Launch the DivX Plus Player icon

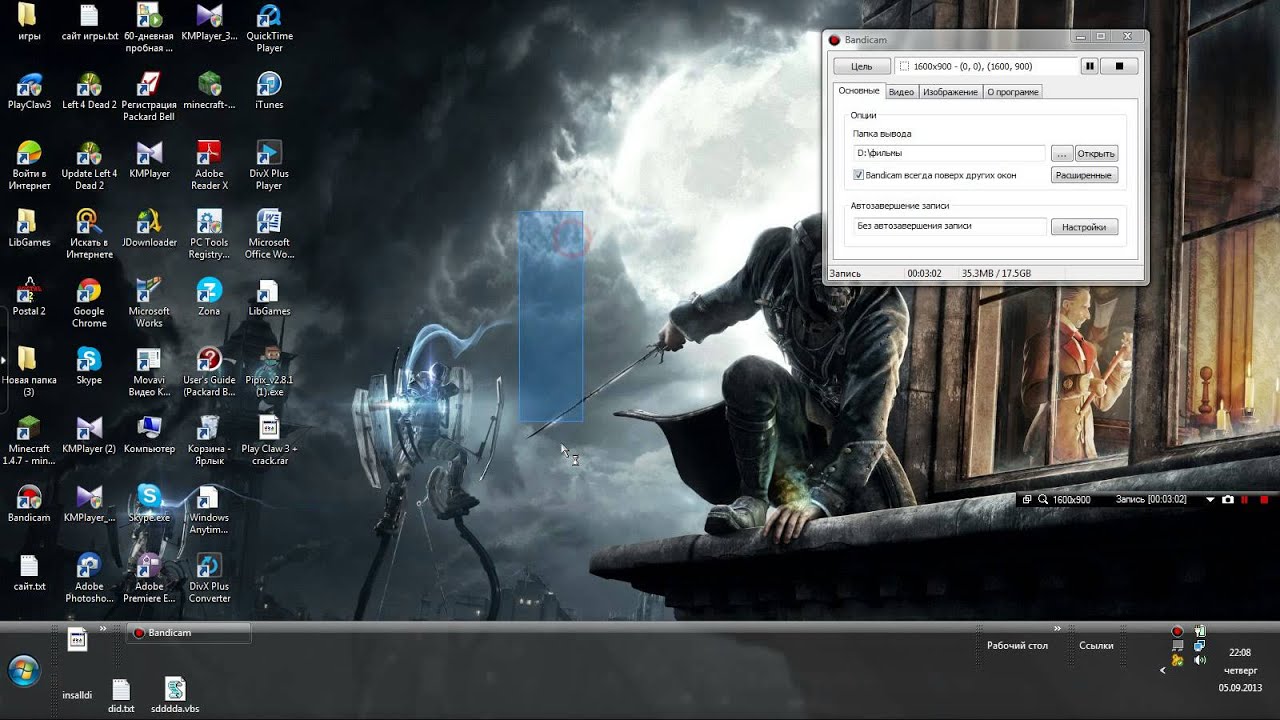[269, 164]
